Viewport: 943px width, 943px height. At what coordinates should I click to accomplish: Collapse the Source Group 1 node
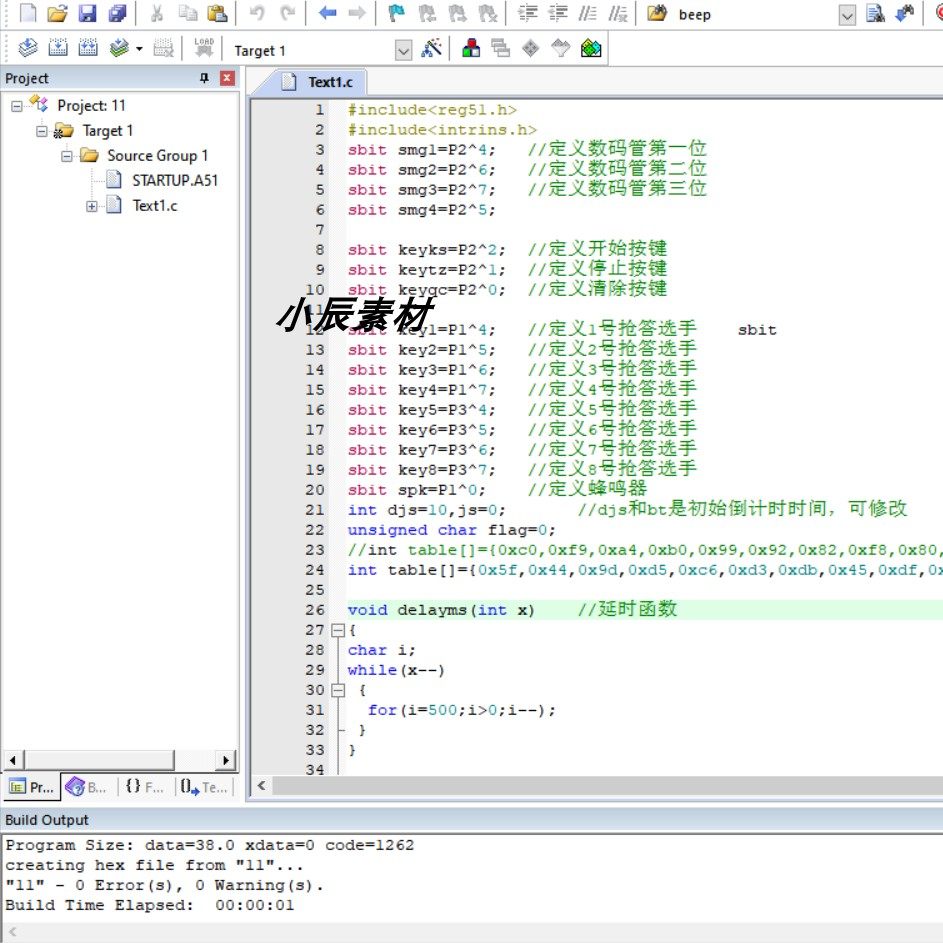(x=67, y=156)
